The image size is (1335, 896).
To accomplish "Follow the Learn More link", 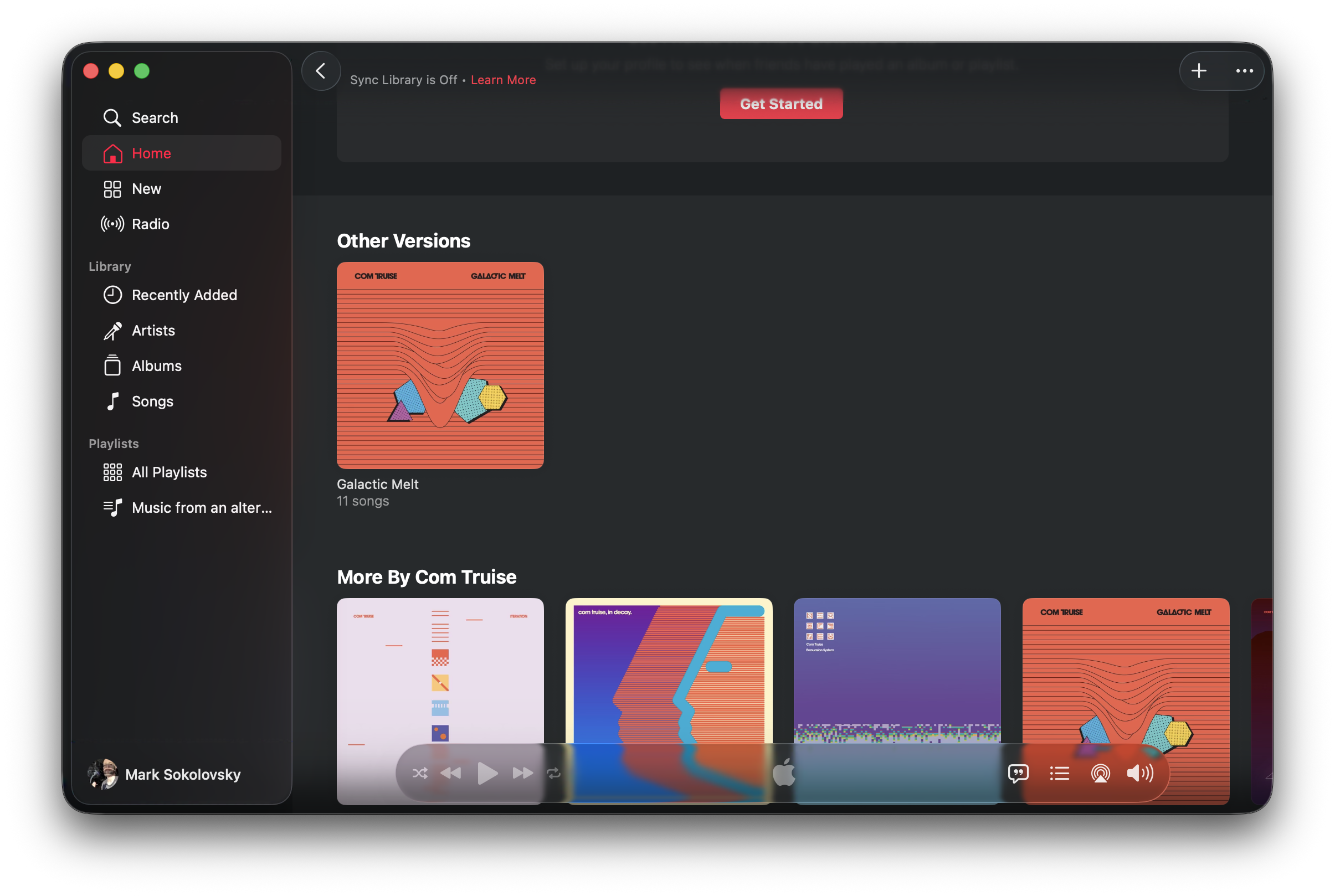I will (x=503, y=80).
